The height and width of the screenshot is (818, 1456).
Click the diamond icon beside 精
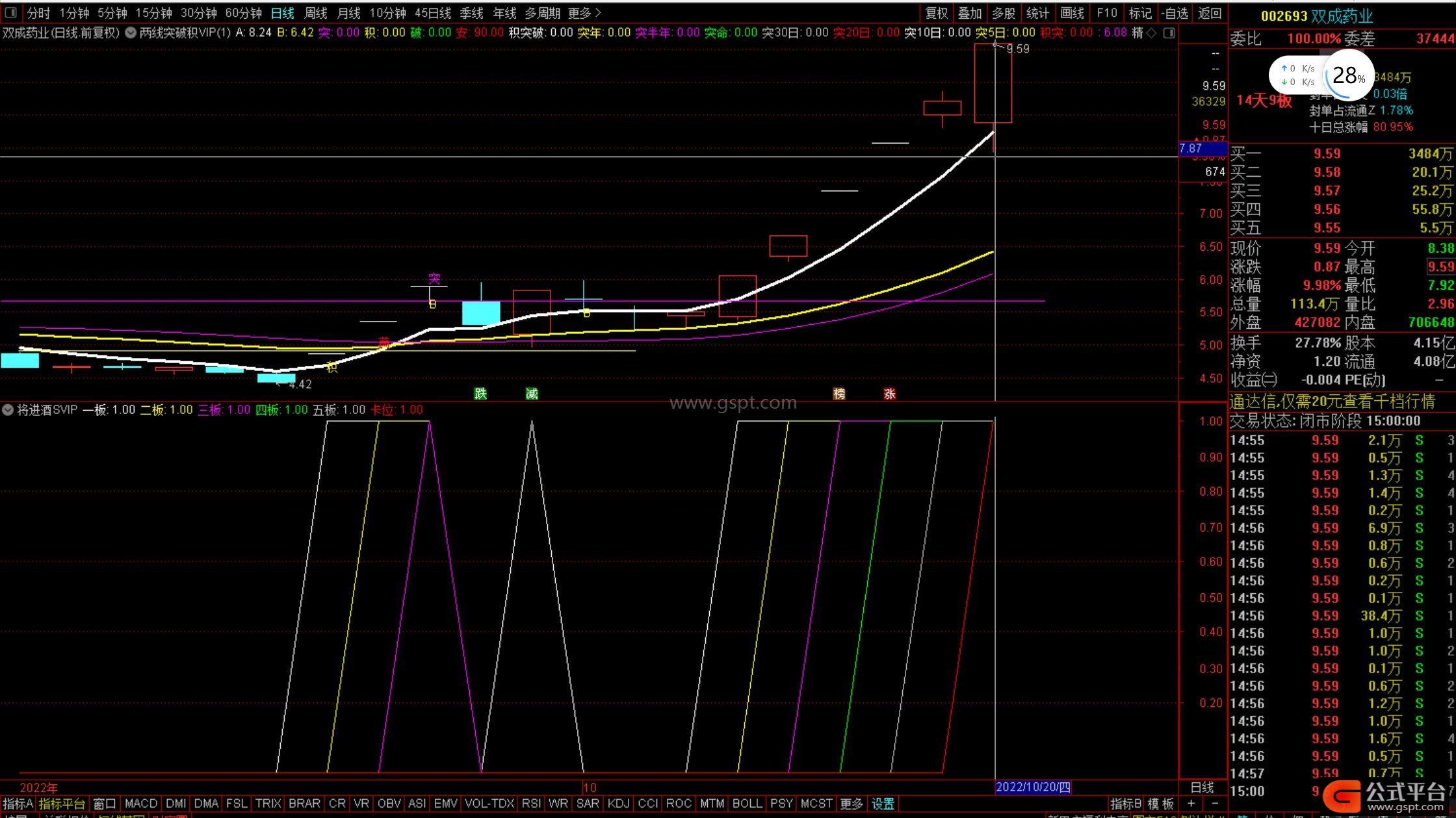point(1151,32)
